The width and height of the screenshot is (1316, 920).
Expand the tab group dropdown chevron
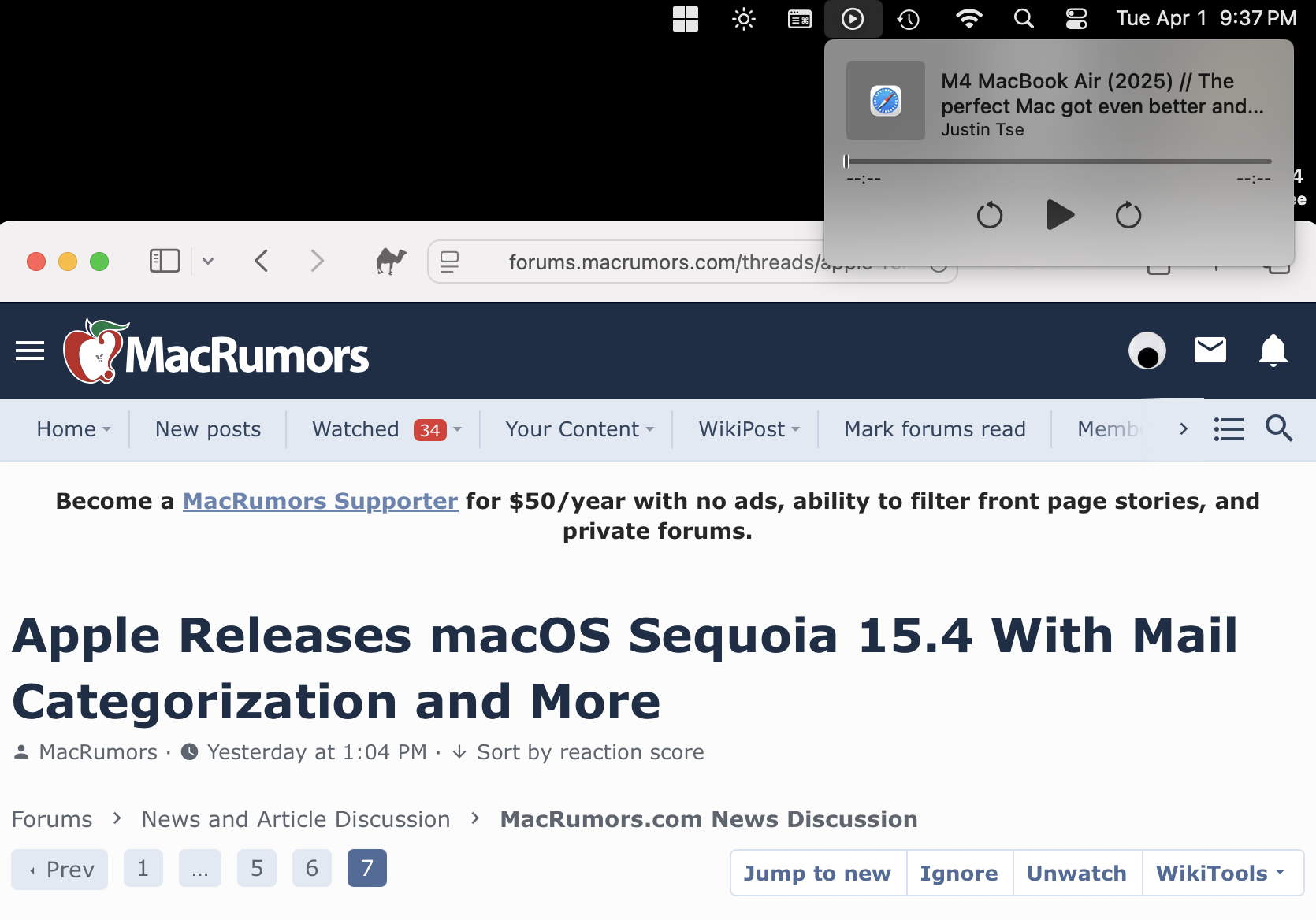(x=208, y=261)
